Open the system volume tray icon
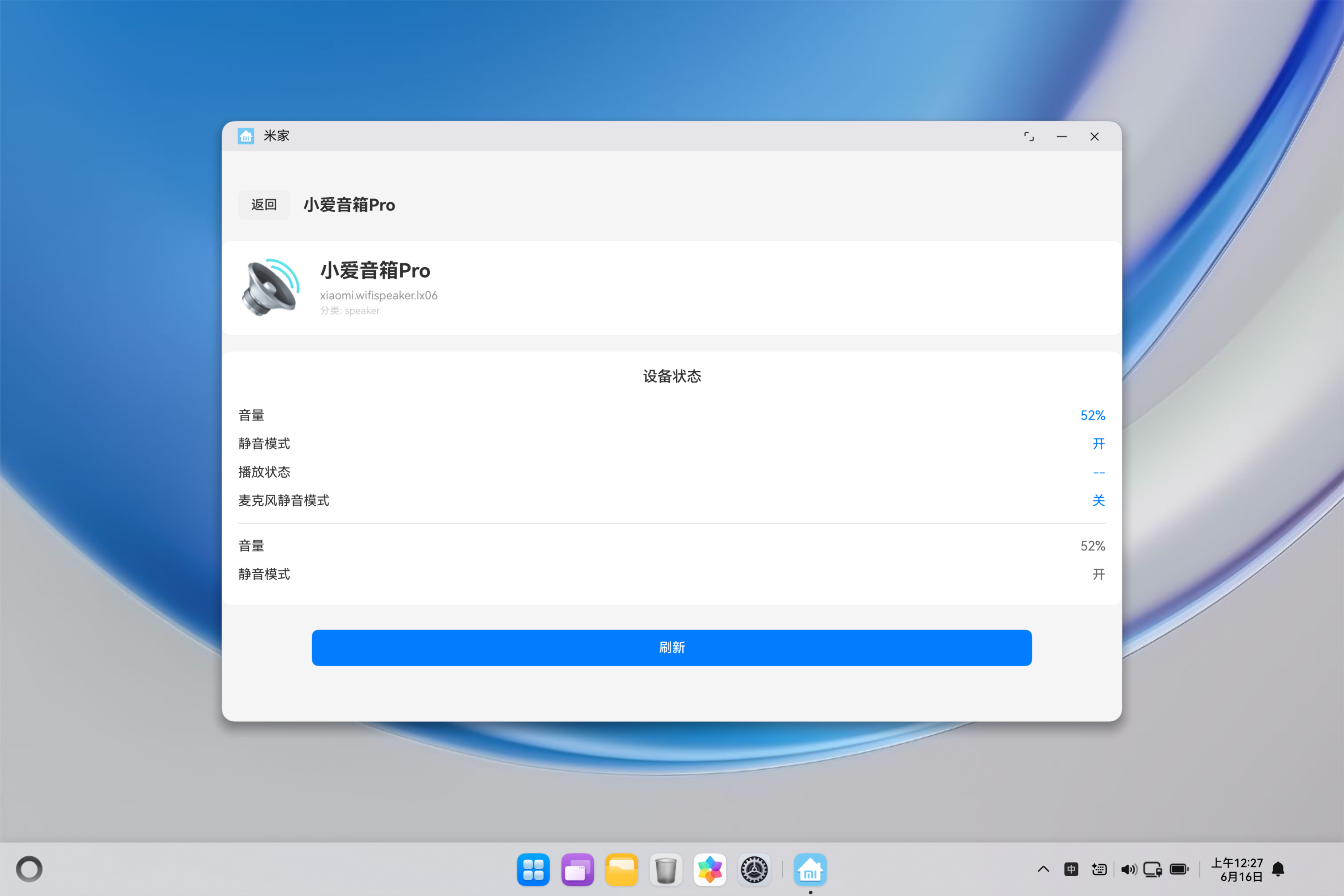This screenshot has width=1344, height=896. [1129, 870]
